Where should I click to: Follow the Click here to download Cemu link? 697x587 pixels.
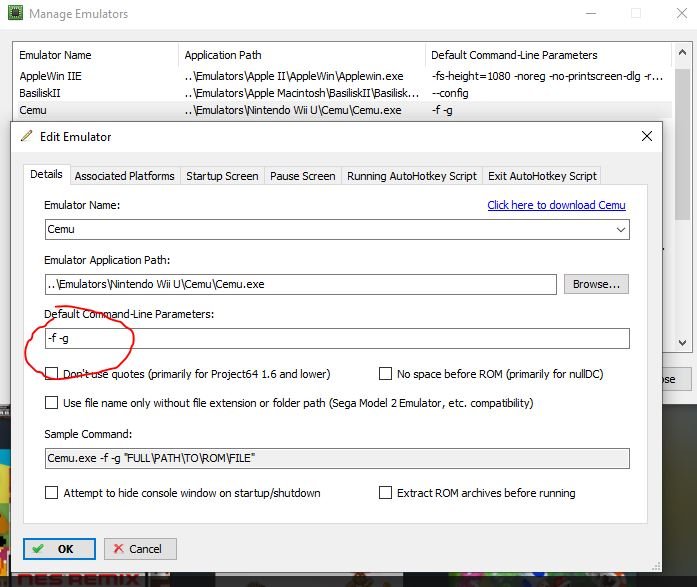tap(556, 205)
